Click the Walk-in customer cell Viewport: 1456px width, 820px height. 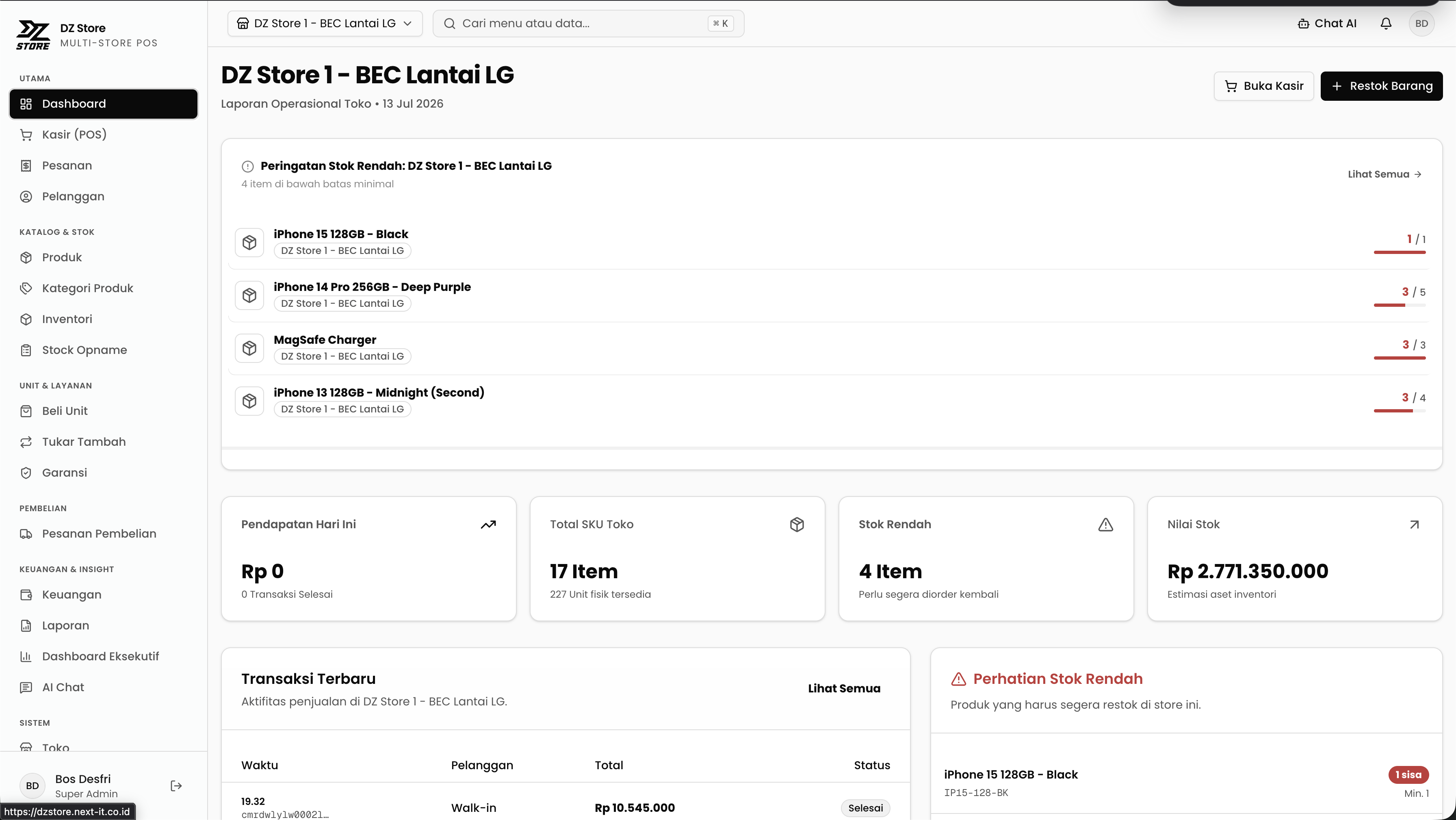pyautogui.click(x=474, y=808)
